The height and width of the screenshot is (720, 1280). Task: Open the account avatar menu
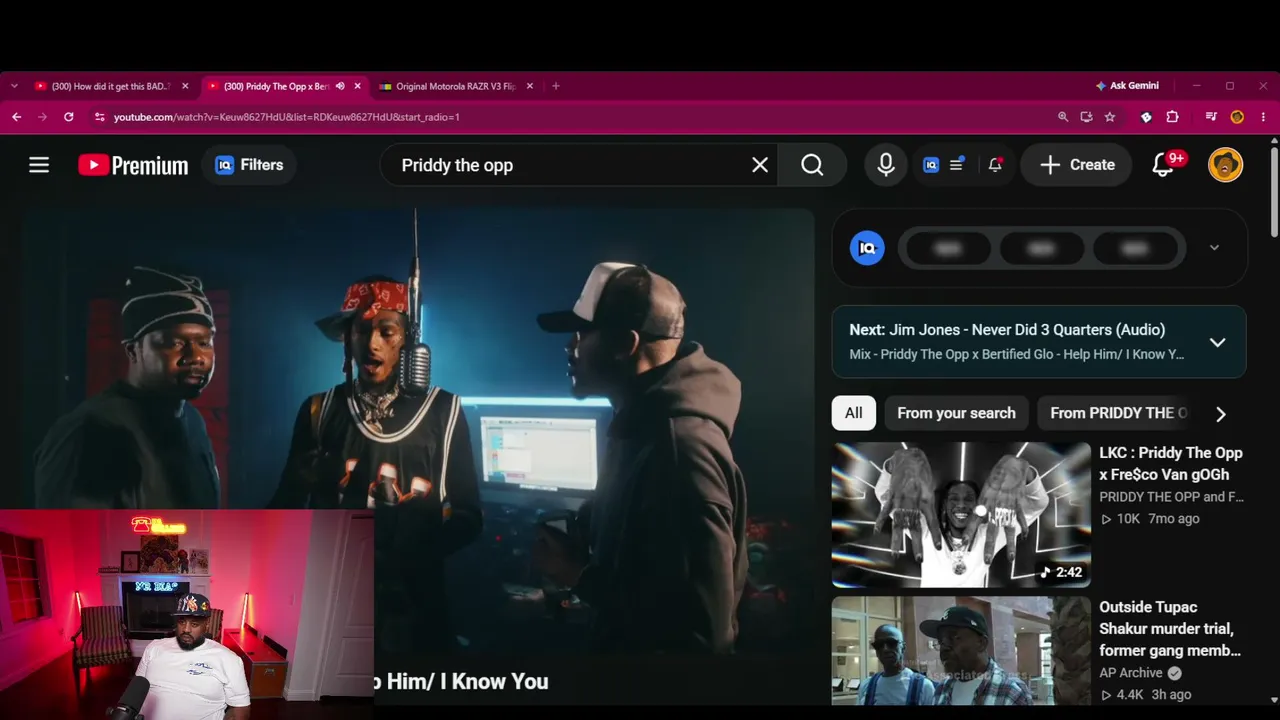1225,165
